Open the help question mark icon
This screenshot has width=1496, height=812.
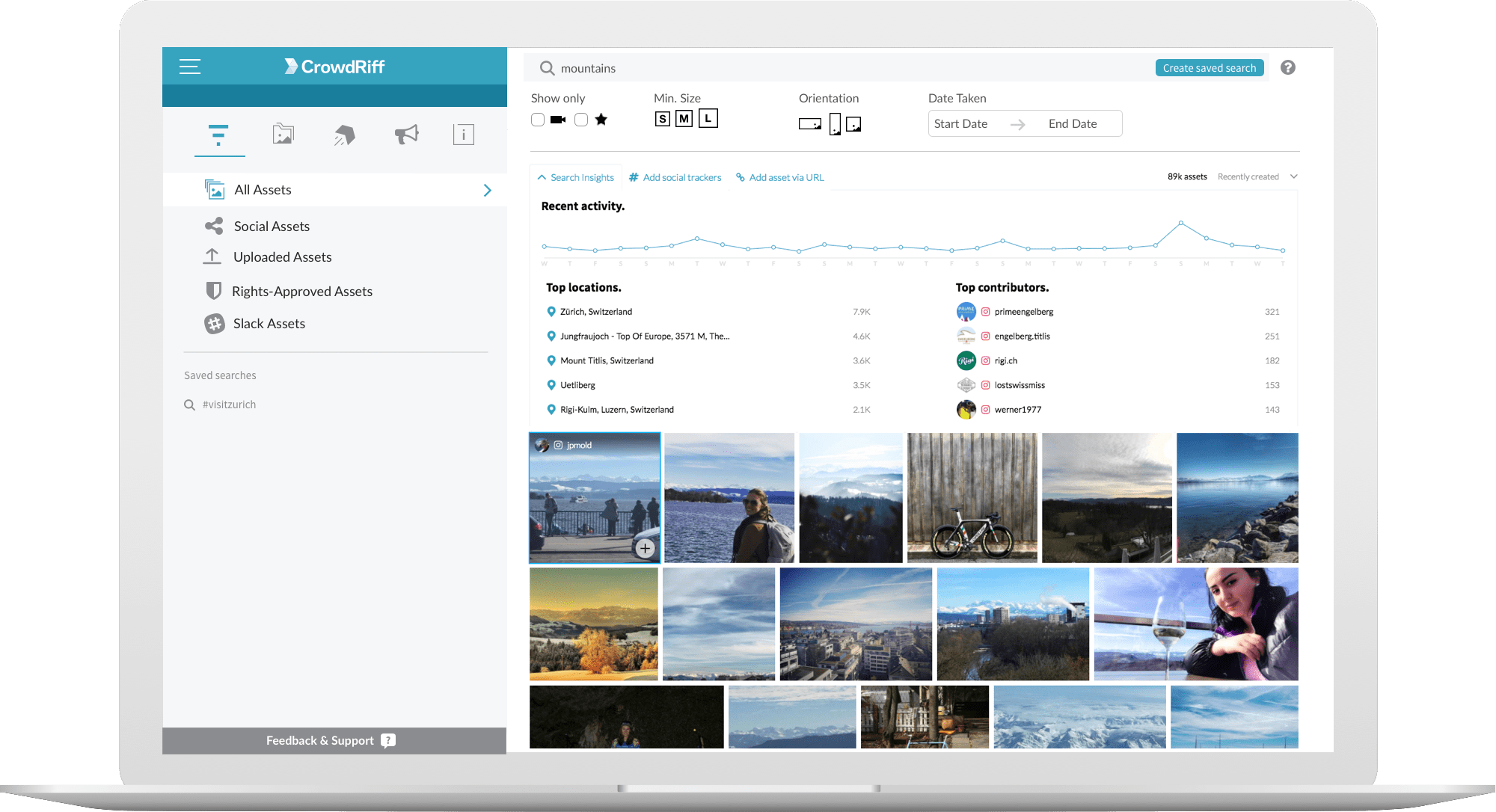coord(1288,67)
